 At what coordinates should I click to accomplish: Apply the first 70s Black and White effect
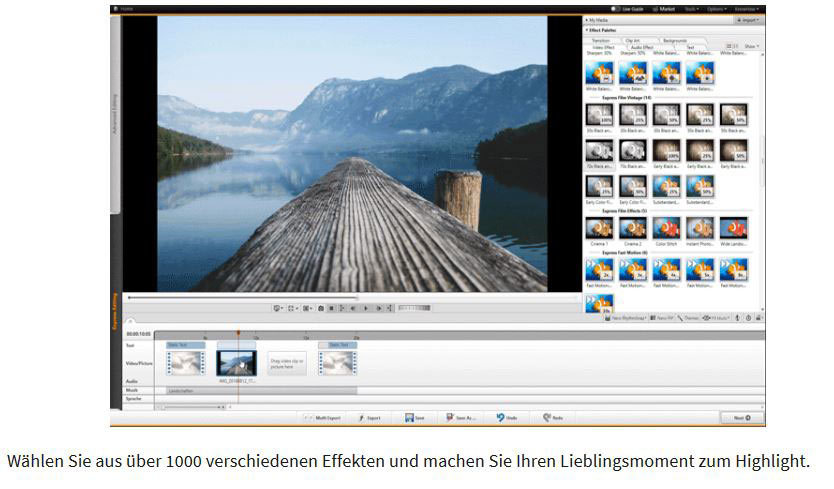[599, 151]
